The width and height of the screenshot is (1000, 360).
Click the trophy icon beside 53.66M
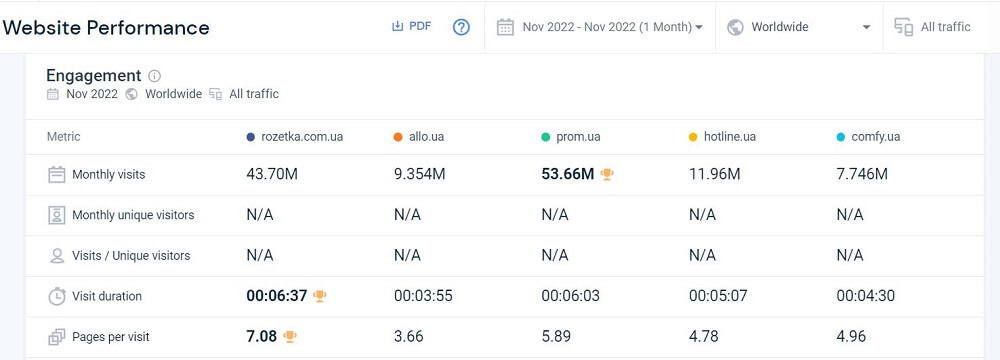(x=607, y=174)
